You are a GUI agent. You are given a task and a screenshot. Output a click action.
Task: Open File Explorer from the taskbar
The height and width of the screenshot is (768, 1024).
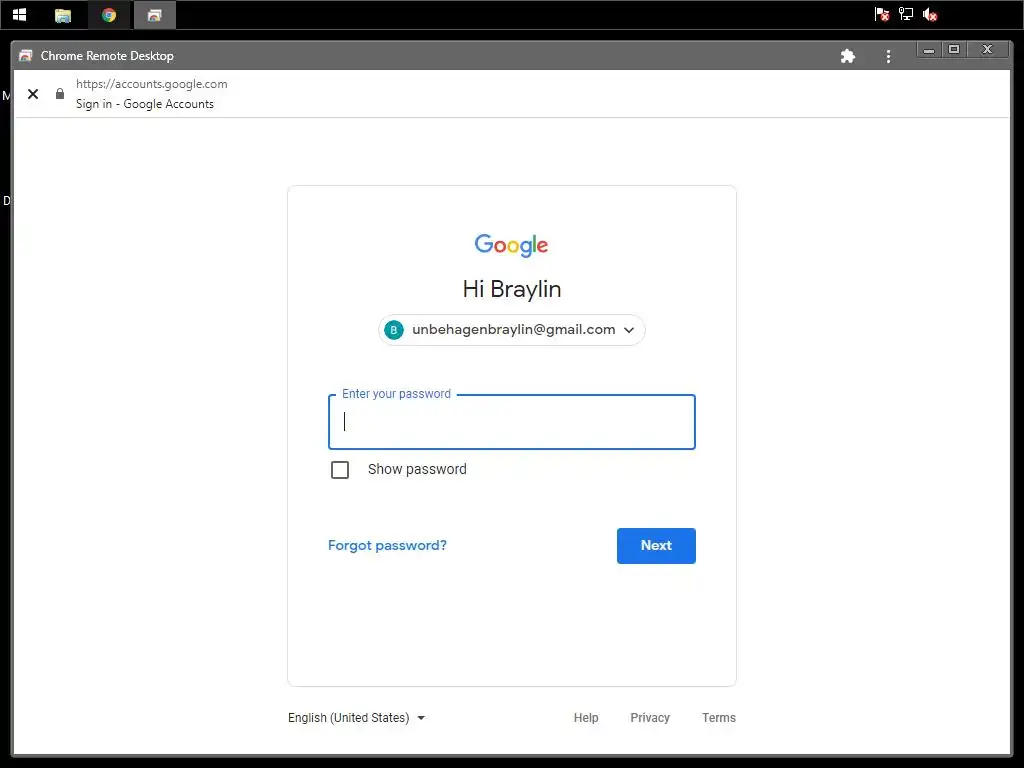(63, 15)
